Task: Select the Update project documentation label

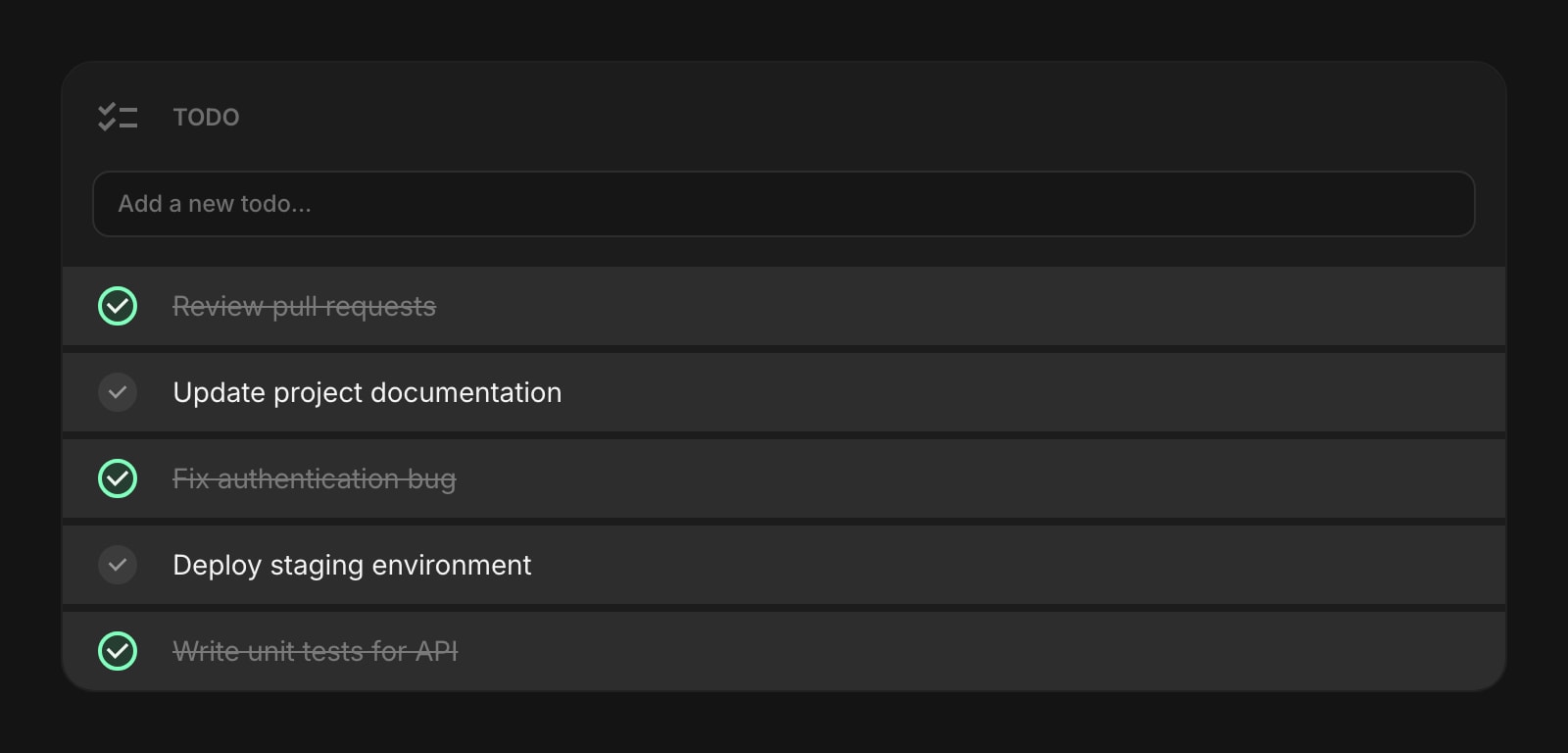Action: [x=367, y=392]
